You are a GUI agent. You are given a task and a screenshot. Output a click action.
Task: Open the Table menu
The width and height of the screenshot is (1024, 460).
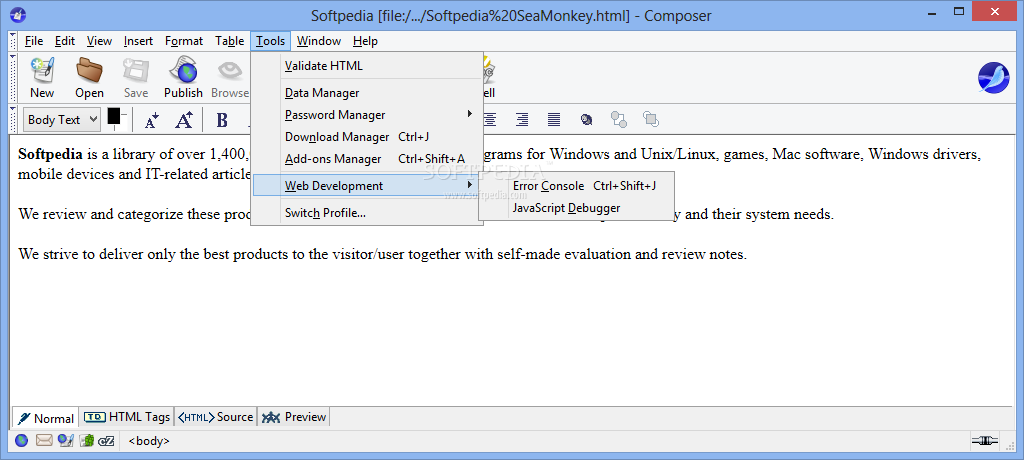point(230,41)
